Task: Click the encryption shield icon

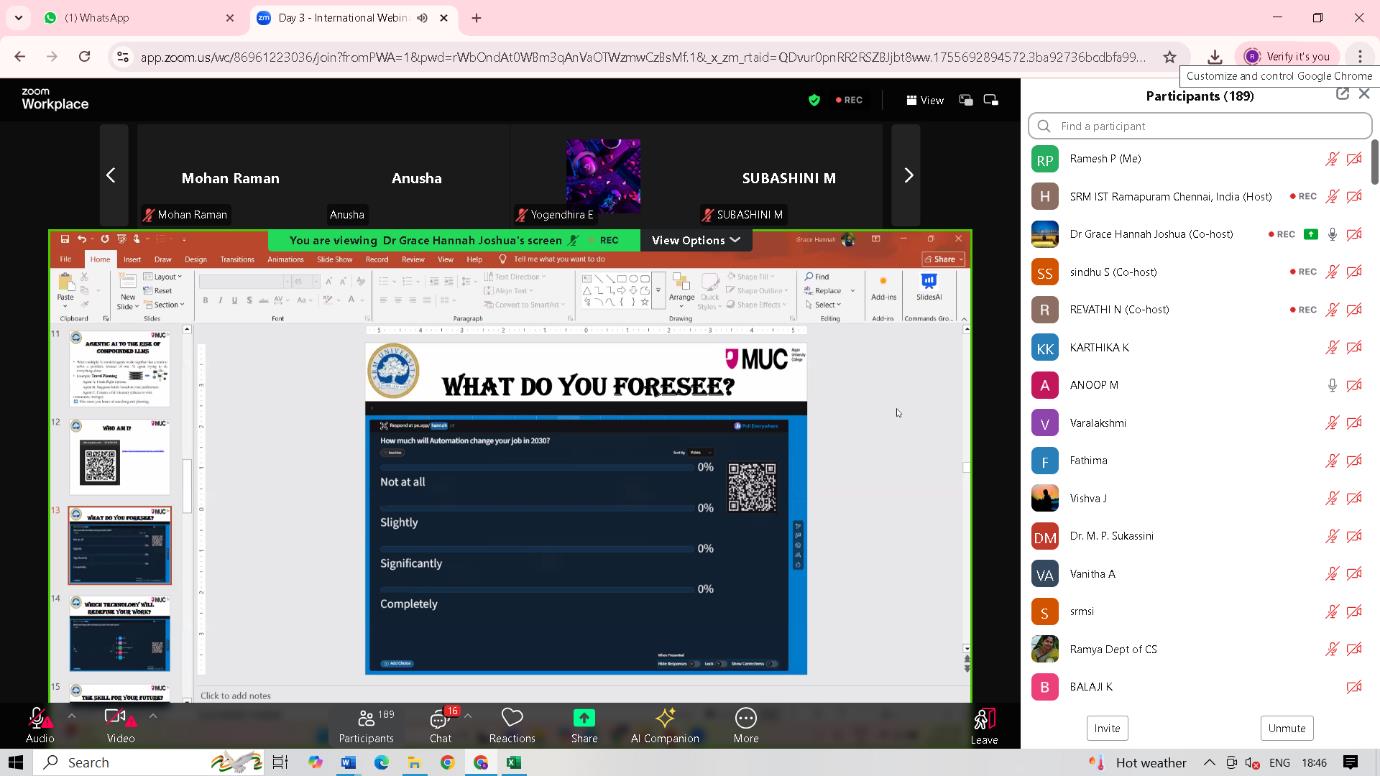Action: pyautogui.click(x=814, y=100)
